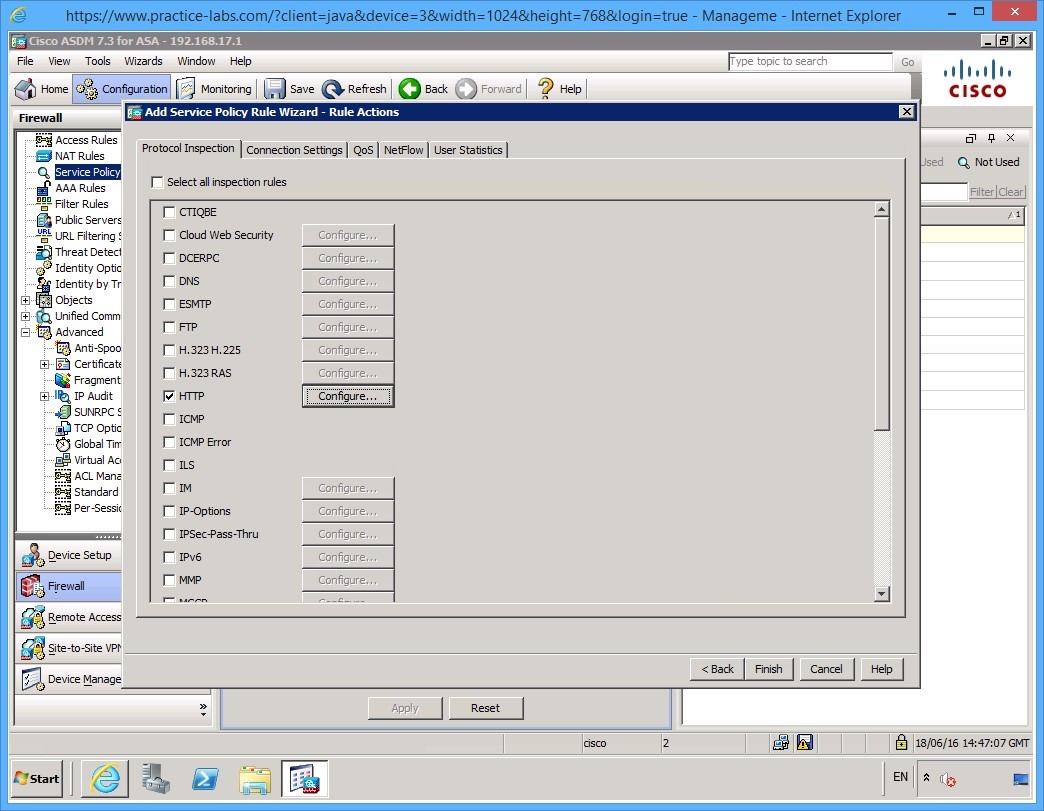Enable DNS protocol inspection
The height and width of the screenshot is (811, 1044).
point(169,280)
